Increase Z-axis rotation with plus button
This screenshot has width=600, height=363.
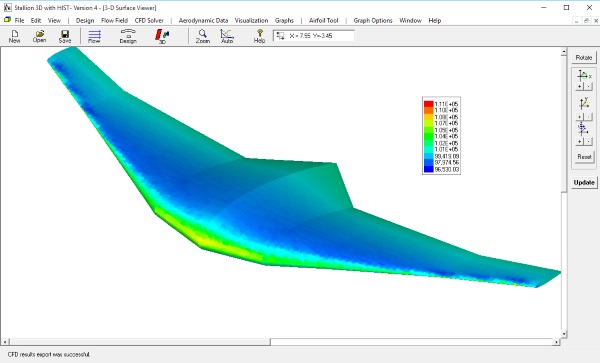click(x=579, y=142)
